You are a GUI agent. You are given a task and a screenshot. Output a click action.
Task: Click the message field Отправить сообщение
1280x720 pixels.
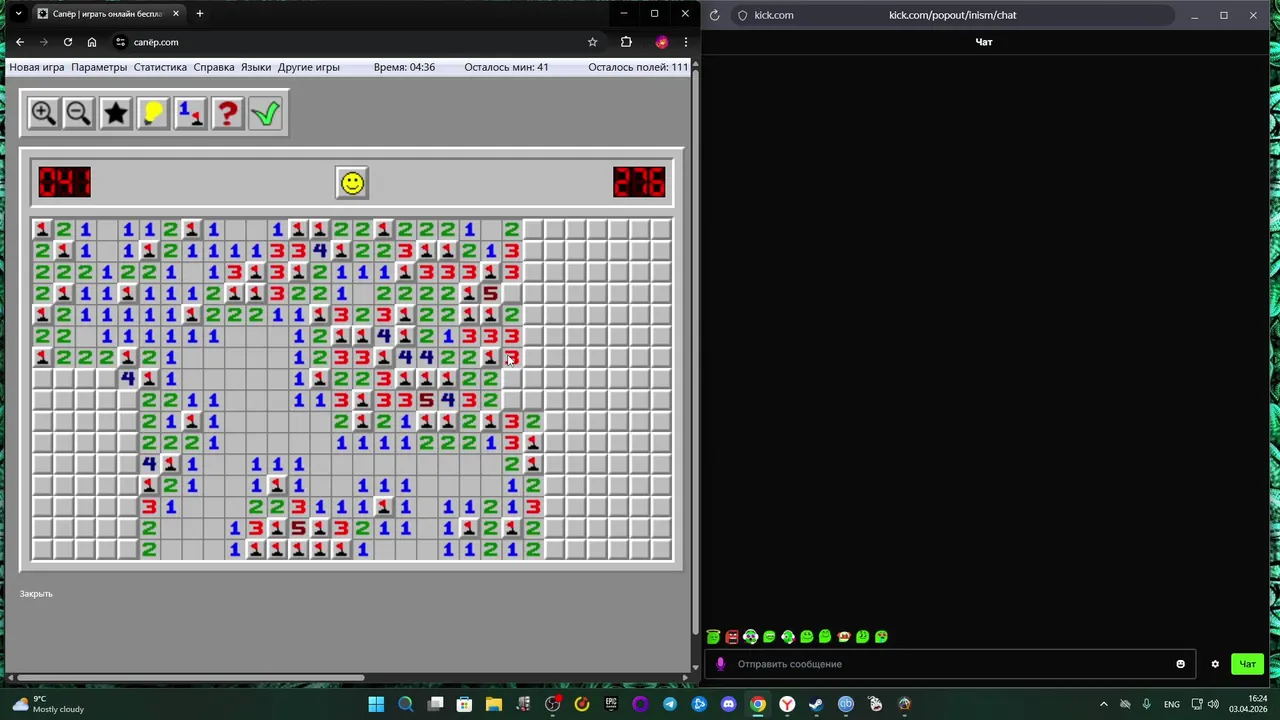(x=950, y=664)
